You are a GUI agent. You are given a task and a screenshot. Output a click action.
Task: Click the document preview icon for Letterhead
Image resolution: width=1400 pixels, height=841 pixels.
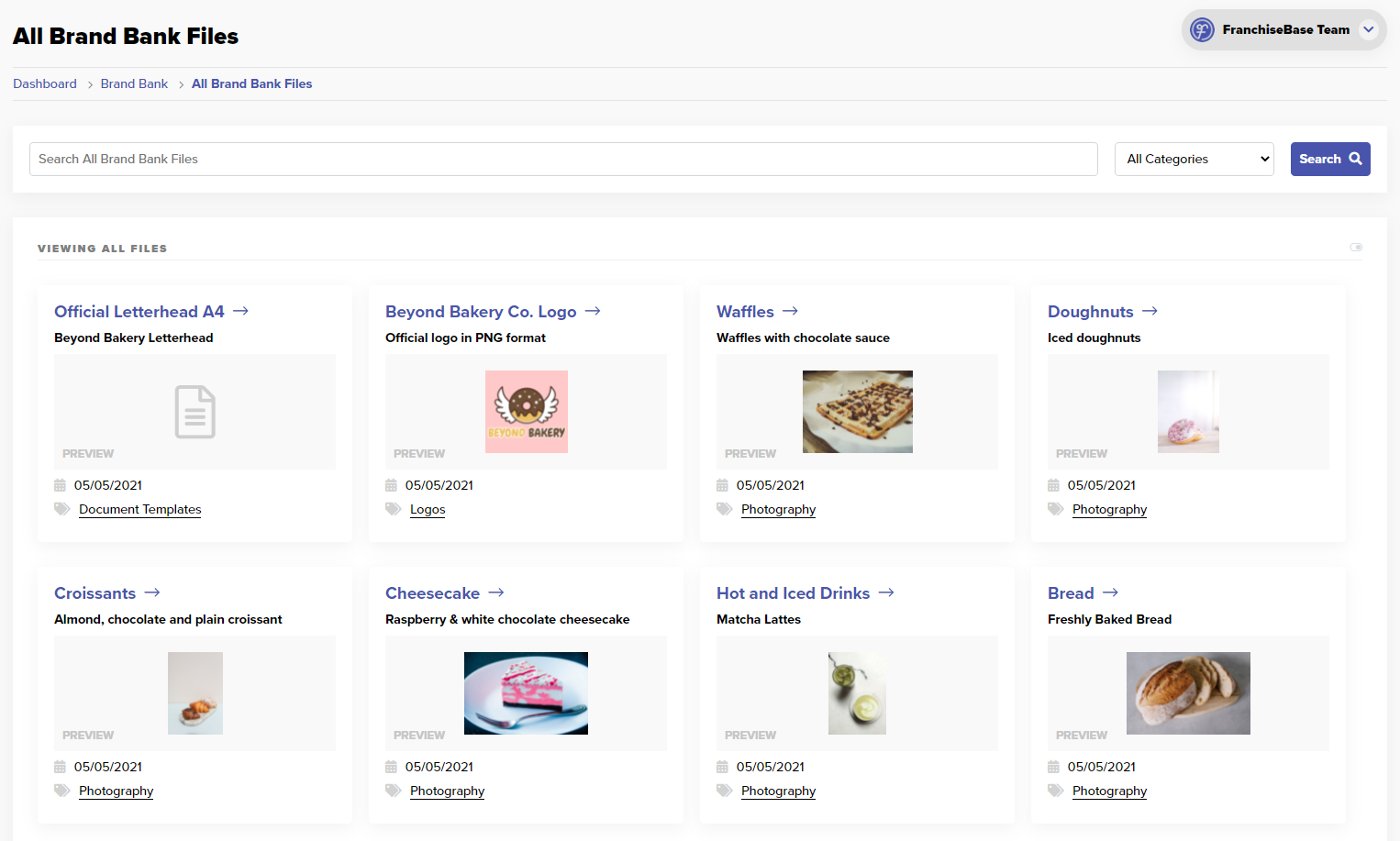[194, 412]
